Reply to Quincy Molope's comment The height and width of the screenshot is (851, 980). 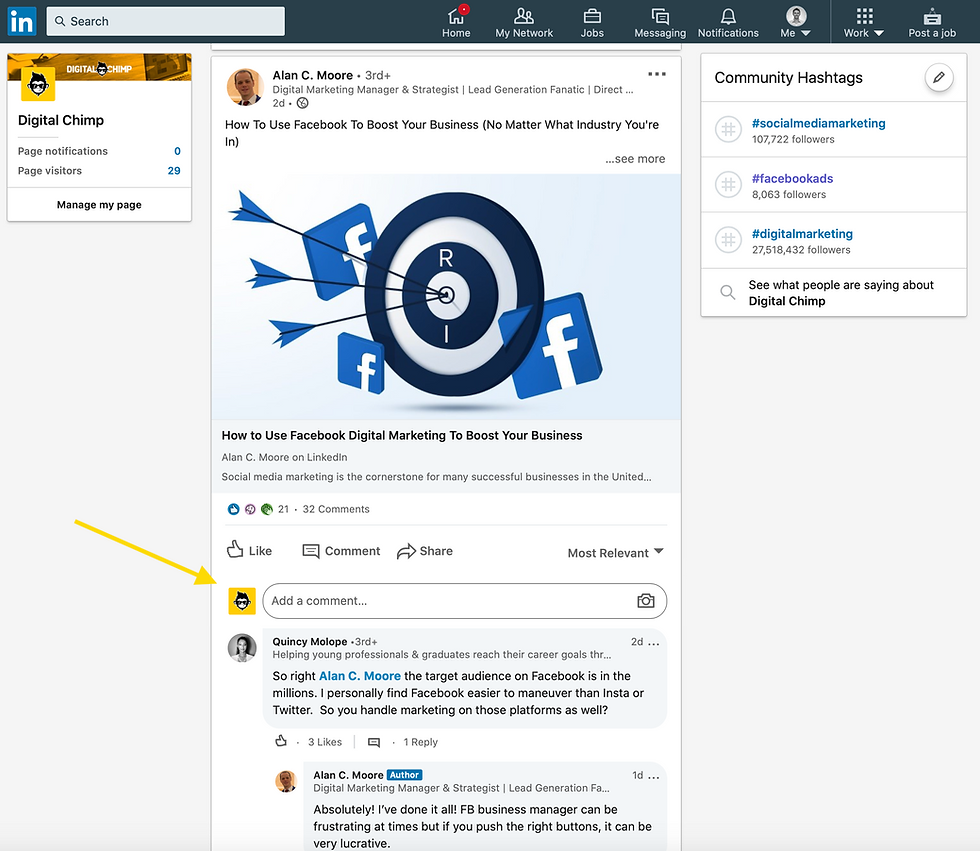[x=374, y=742]
